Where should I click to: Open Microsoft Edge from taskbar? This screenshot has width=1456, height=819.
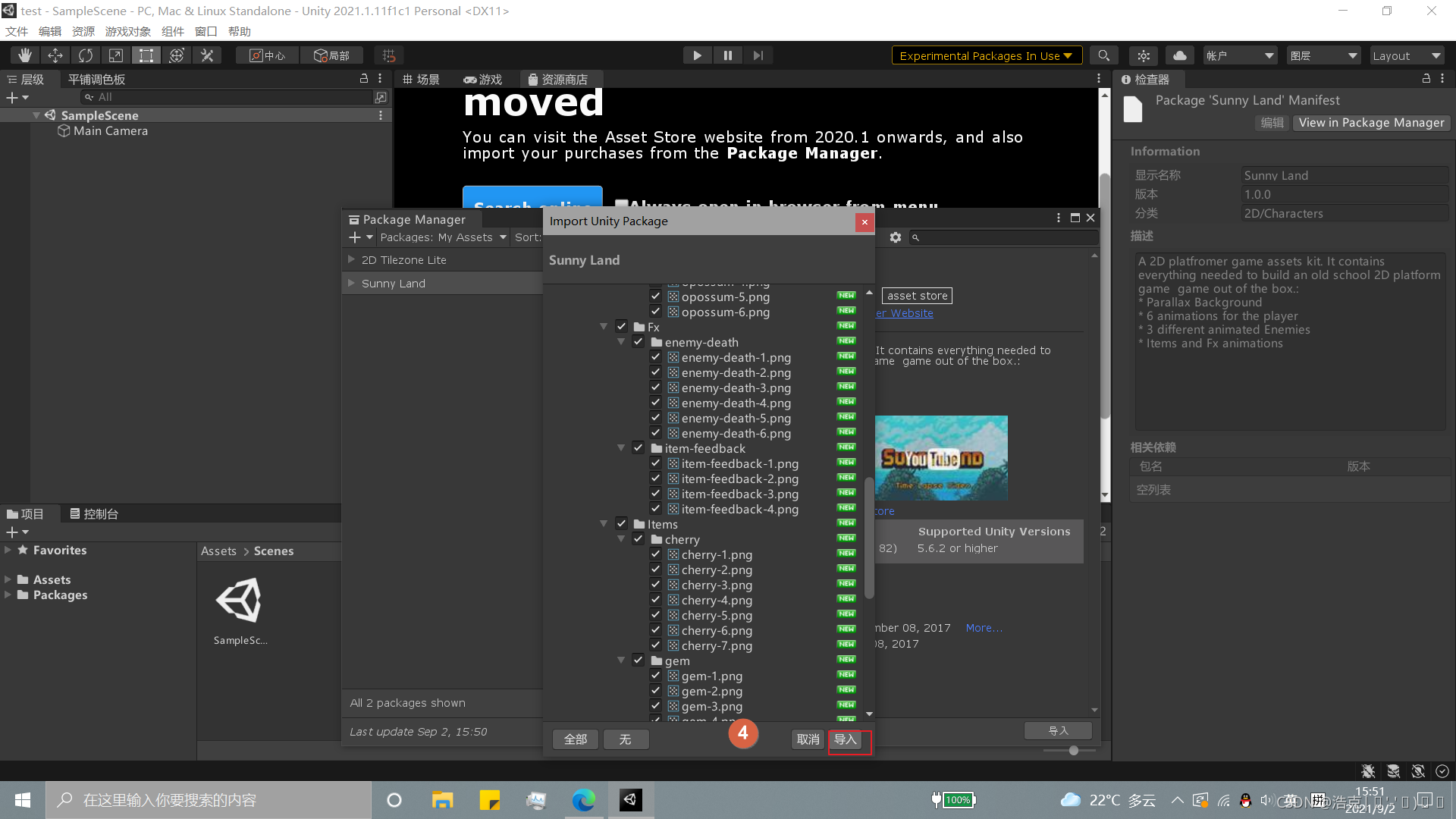coord(584,800)
